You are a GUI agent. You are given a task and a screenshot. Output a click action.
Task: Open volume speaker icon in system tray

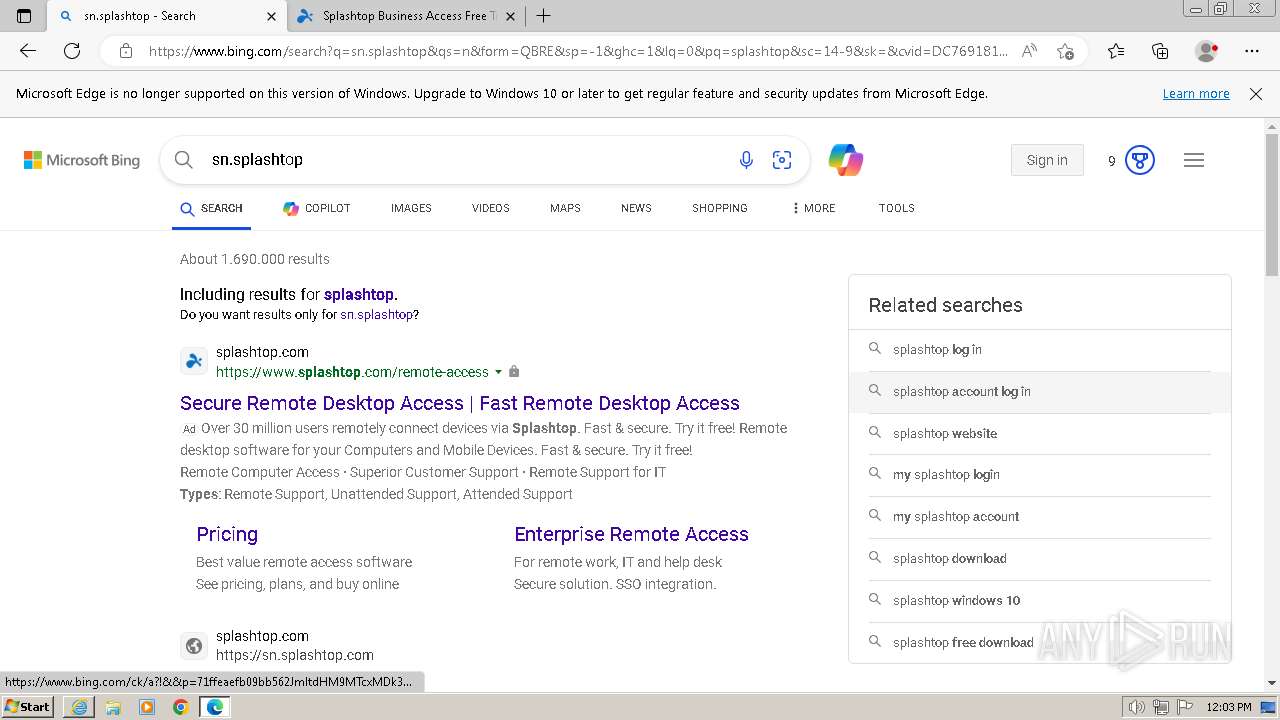tap(1138, 707)
